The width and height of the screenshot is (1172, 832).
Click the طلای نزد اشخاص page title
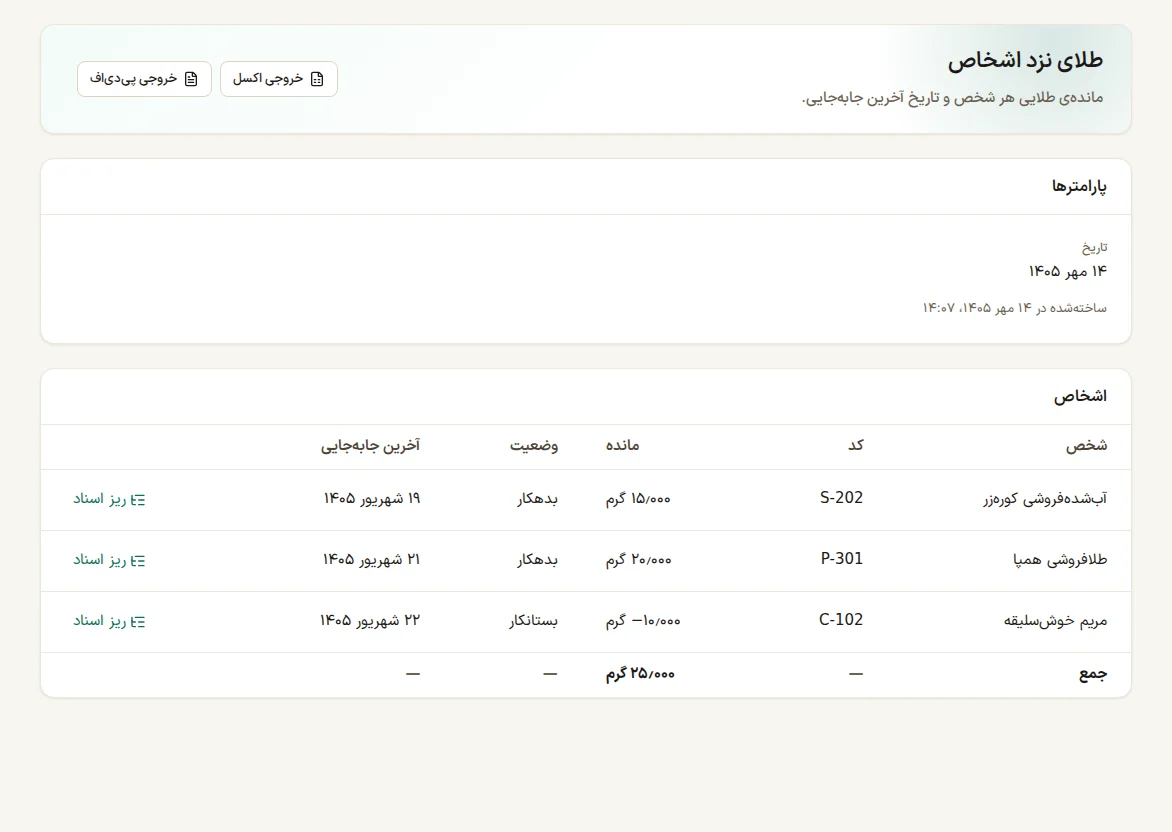[1026, 61]
